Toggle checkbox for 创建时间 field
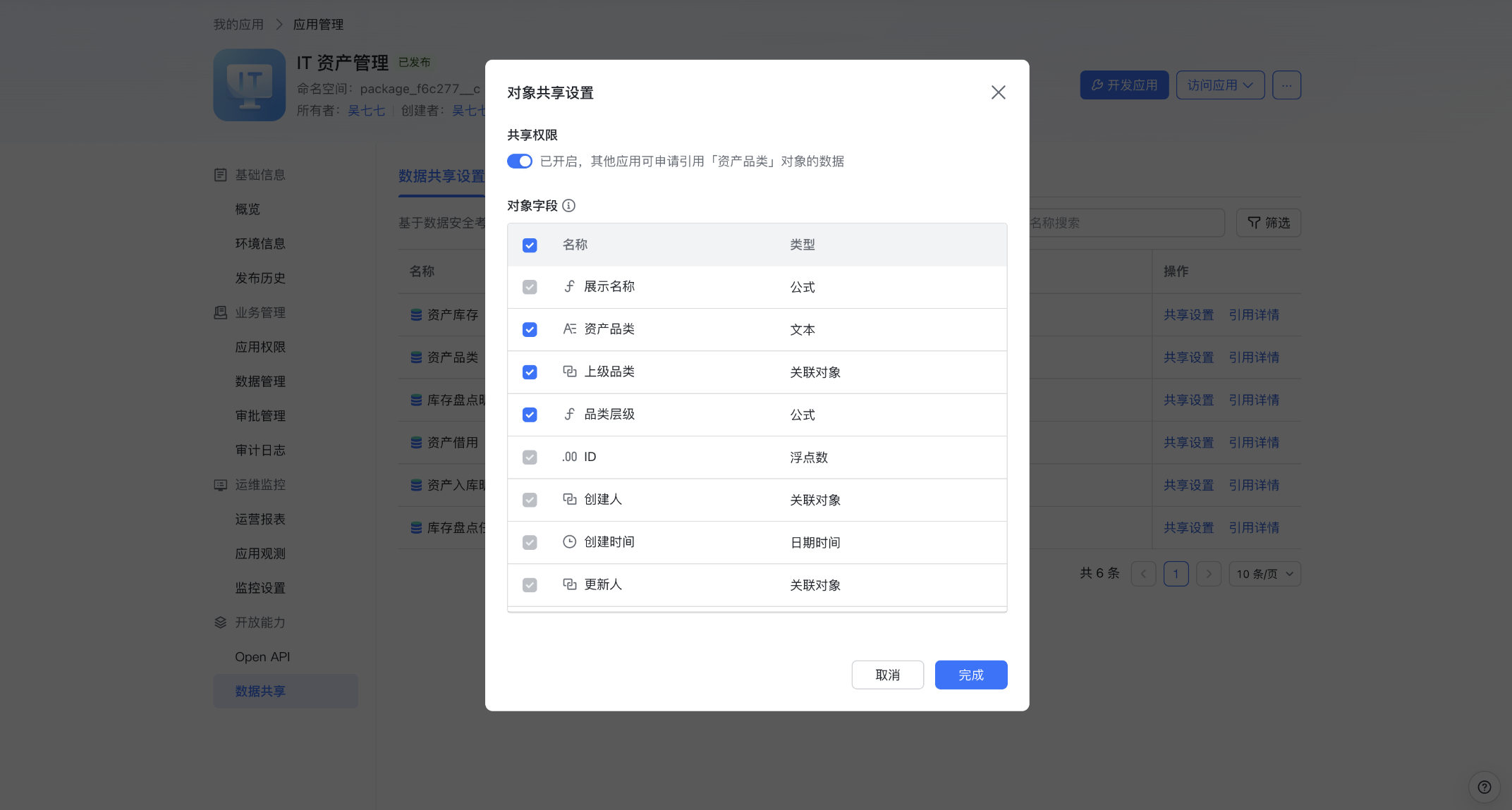This screenshot has height=810, width=1512. (x=530, y=542)
